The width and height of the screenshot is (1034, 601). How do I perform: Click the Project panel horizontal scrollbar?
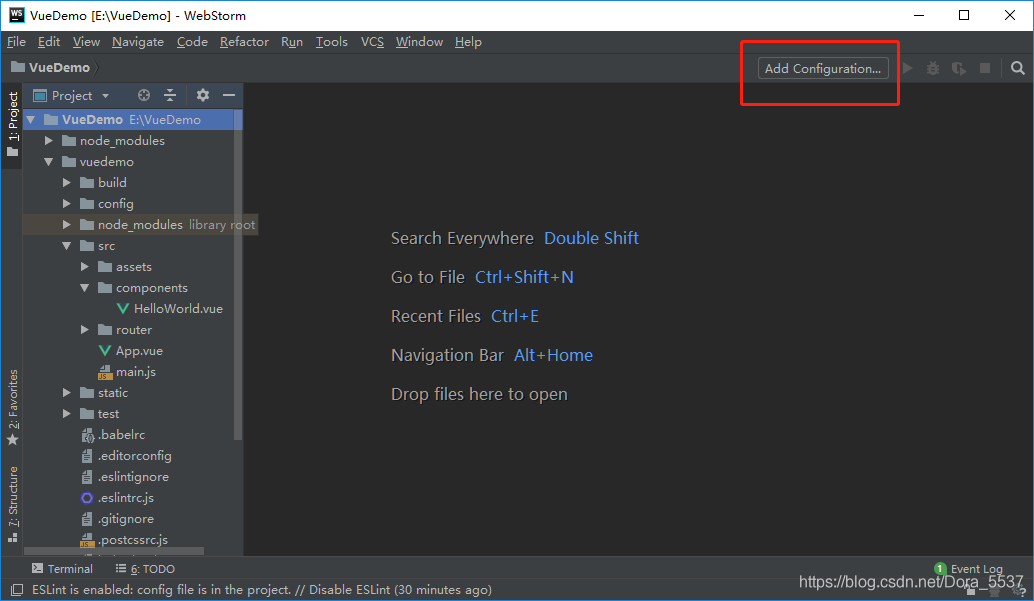(114, 551)
